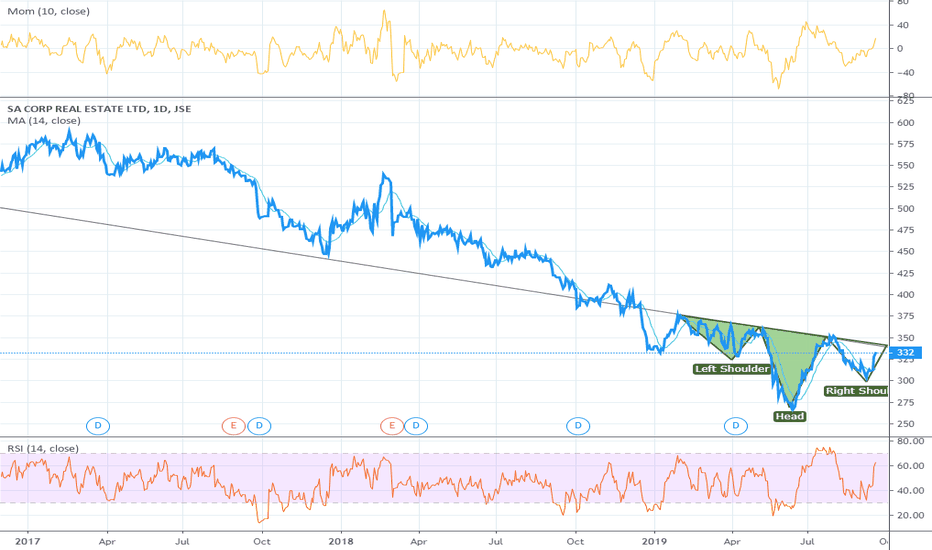
Task: Open the Mom (10, close) indicator legend
Action: [49, 11]
